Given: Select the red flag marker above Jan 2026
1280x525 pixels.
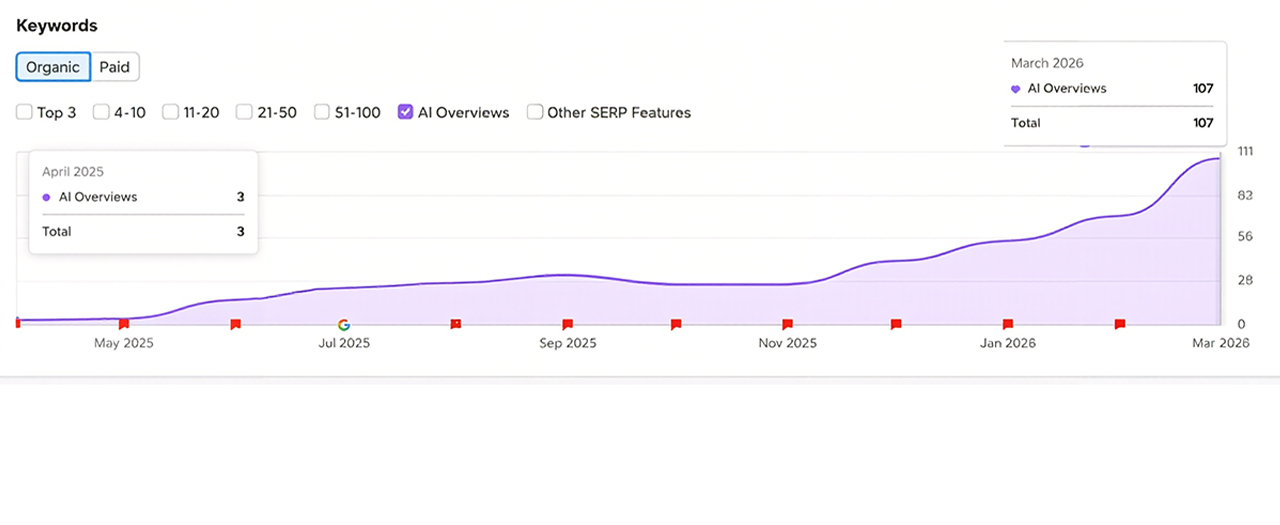Looking at the screenshot, I should tap(1008, 324).
